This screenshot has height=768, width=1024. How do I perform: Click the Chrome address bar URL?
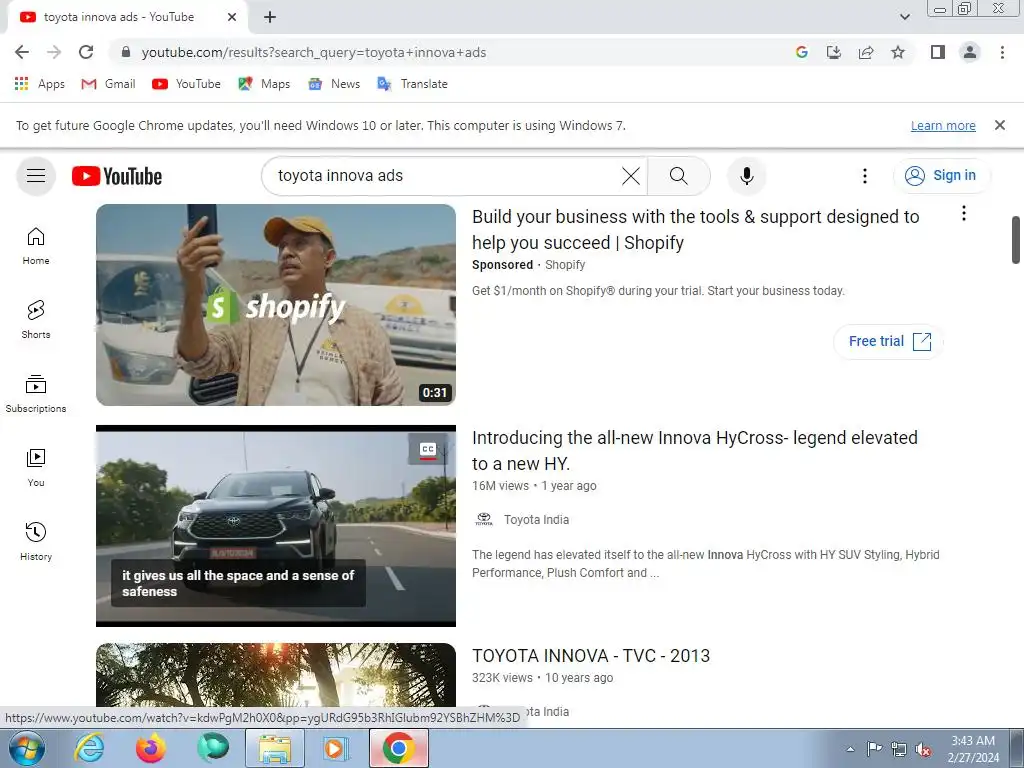click(x=314, y=52)
